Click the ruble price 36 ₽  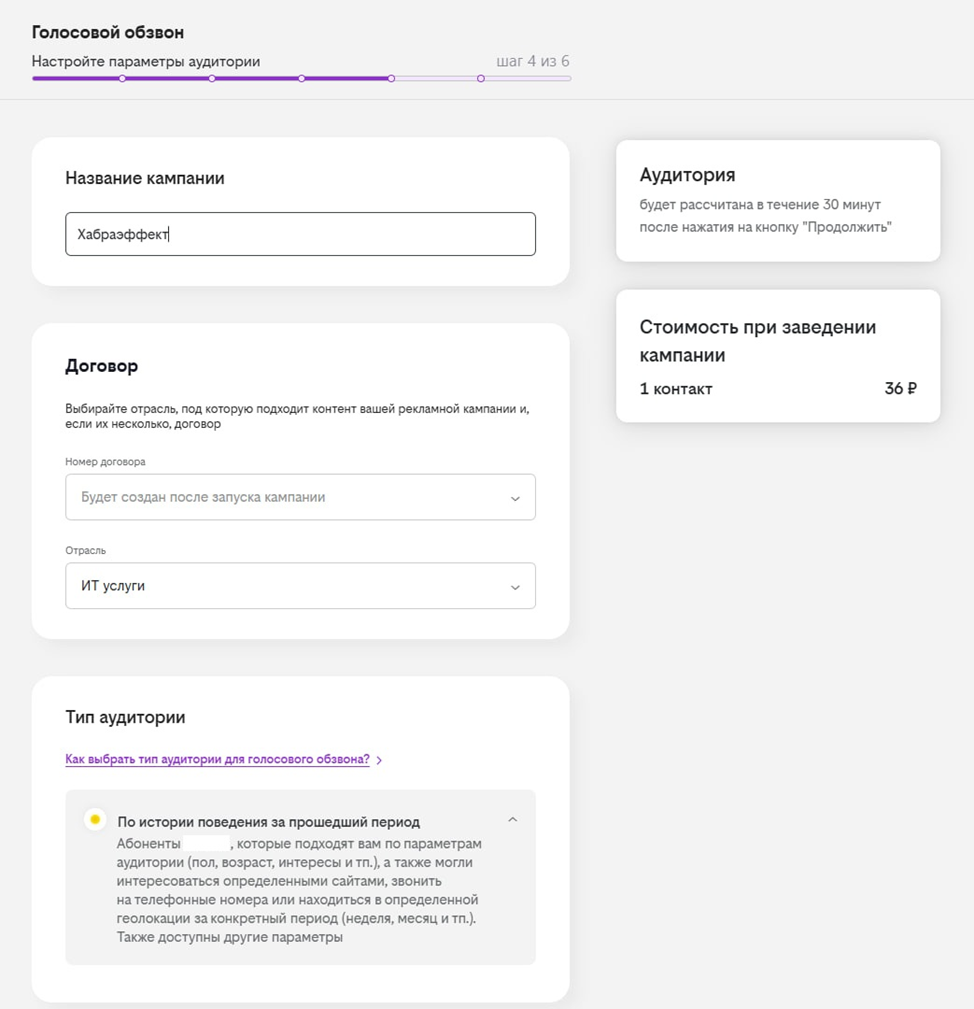pos(900,389)
